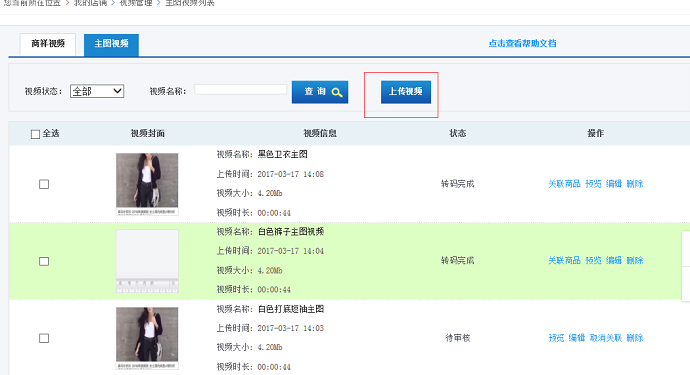The image size is (690, 375).
Task: Check the box for 黑色卫衣主图 row
Action: coord(44,184)
